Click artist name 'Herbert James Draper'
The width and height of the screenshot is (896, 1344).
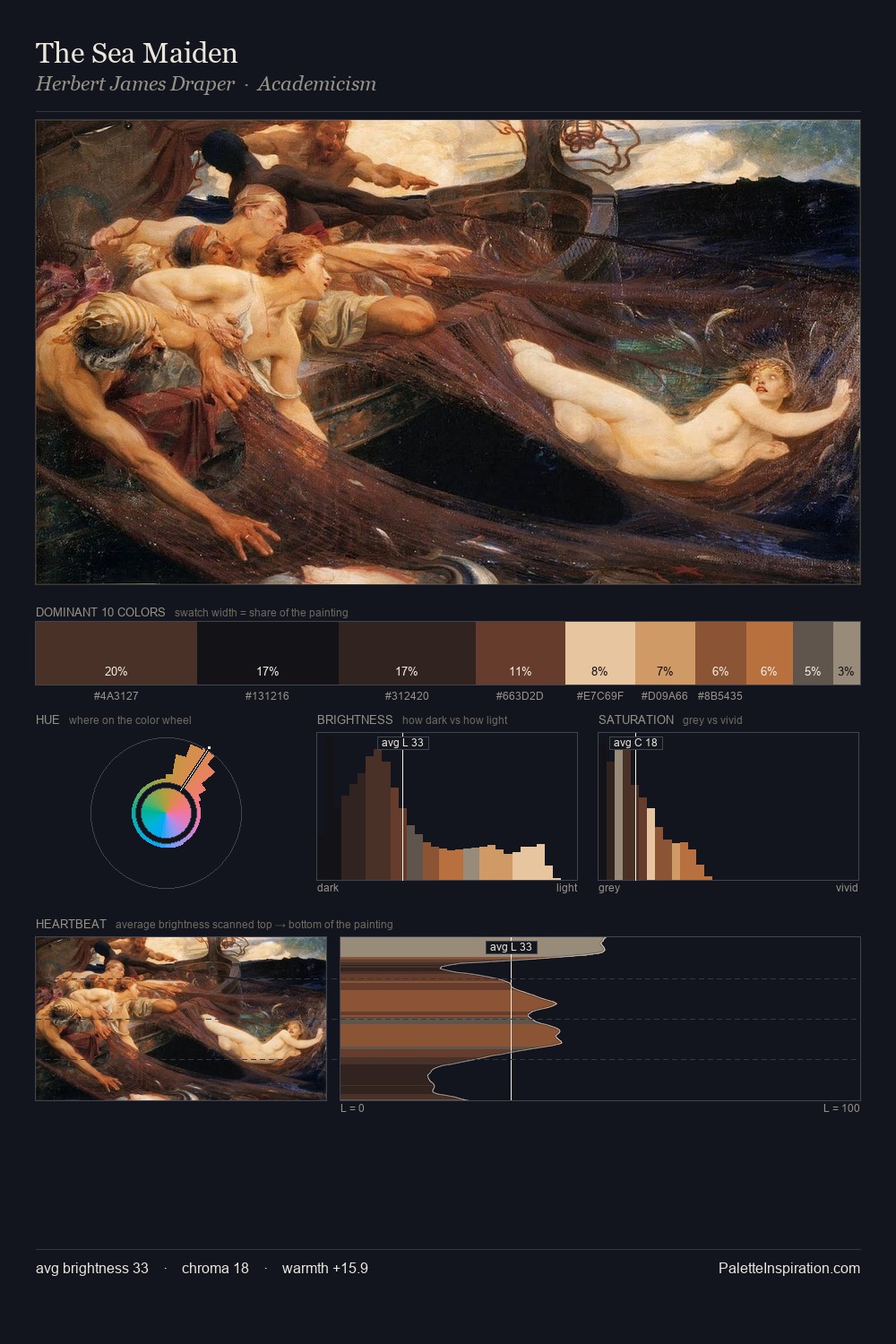(135, 84)
